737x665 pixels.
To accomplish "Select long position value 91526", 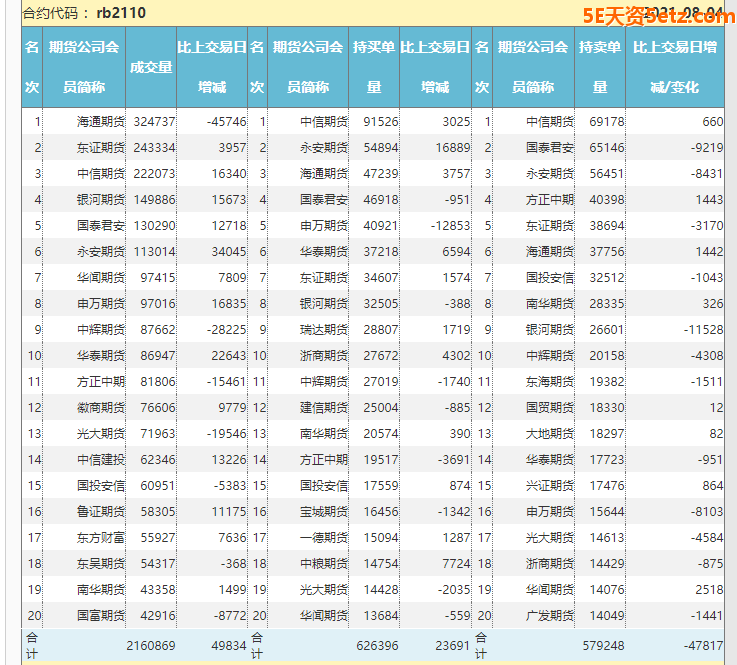I will [x=381, y=122].
